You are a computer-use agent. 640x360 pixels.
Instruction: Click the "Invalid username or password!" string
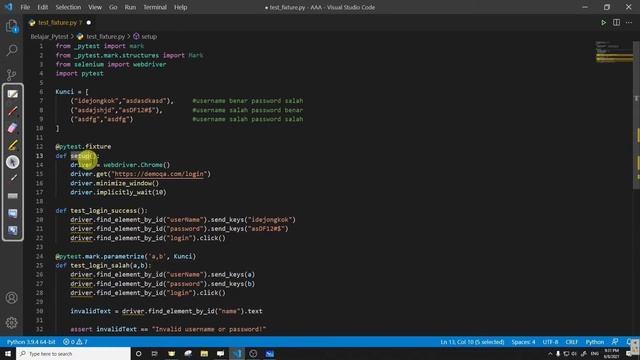tap(209, 329)
